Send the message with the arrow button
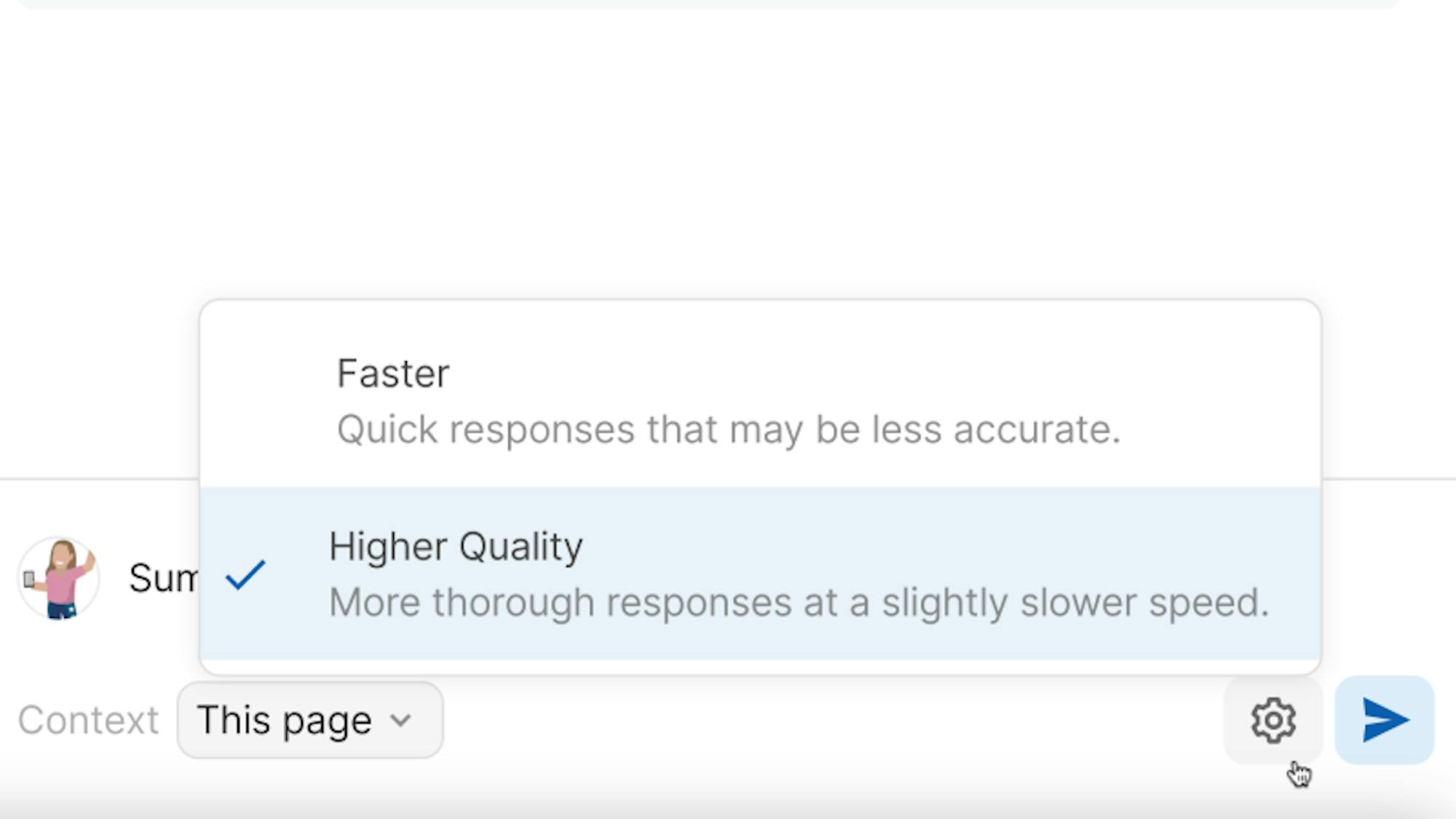The height and width of the screenshot is (819, 1456). coord(1385,720)
